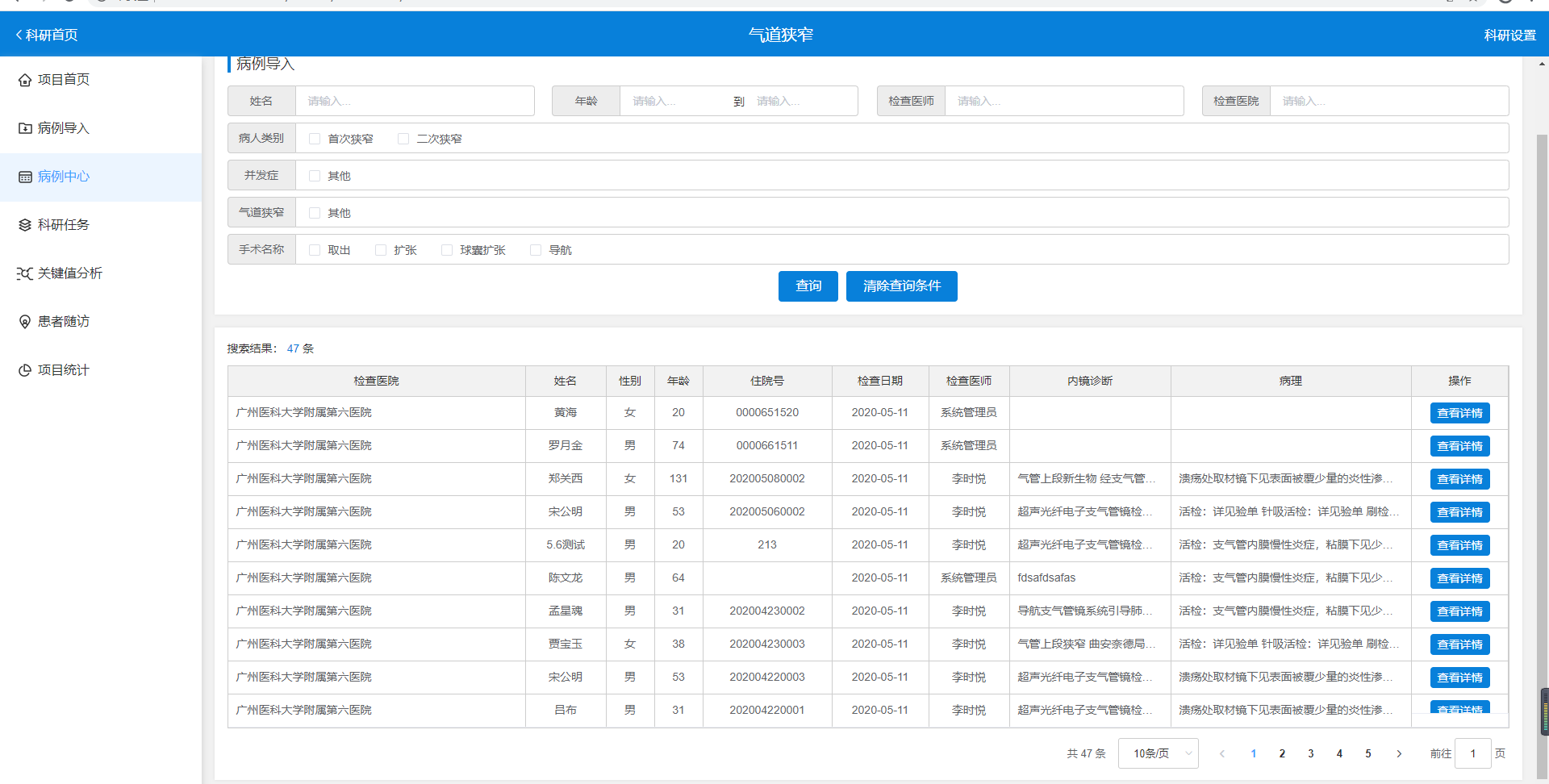Click the pie chart icon beside 项目统计
Screen dimensions: 1549x784
coord(25,370)
